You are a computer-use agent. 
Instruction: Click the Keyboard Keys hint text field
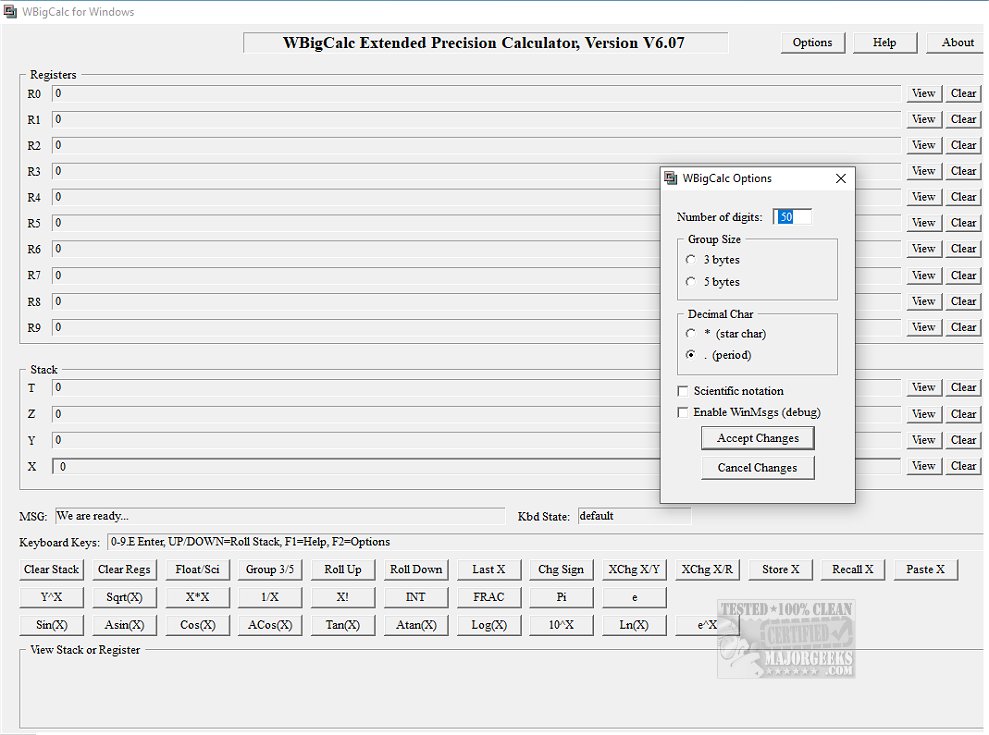545,542
